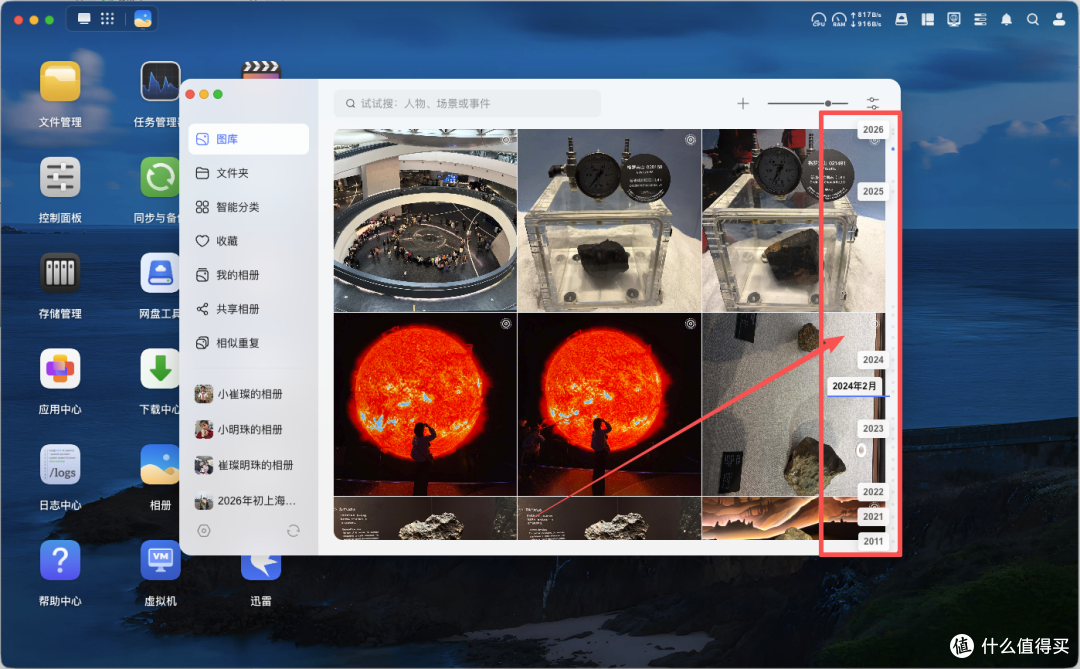1080x669 pixels.
Task: Open the 2026年初上海… album
Action: tap(248, 501)
